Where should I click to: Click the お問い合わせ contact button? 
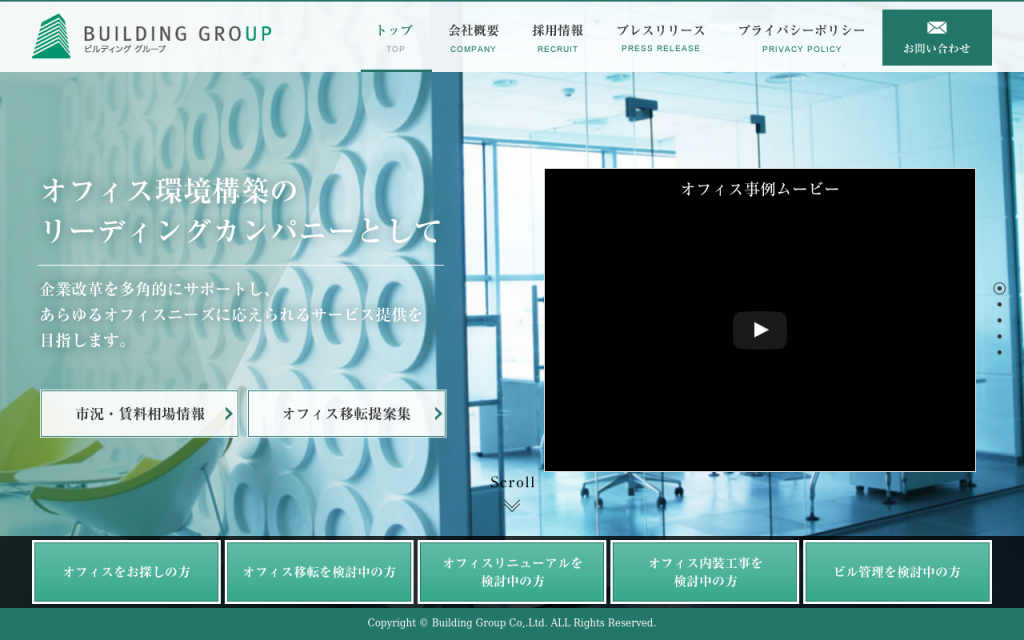(x=936, y=37)
